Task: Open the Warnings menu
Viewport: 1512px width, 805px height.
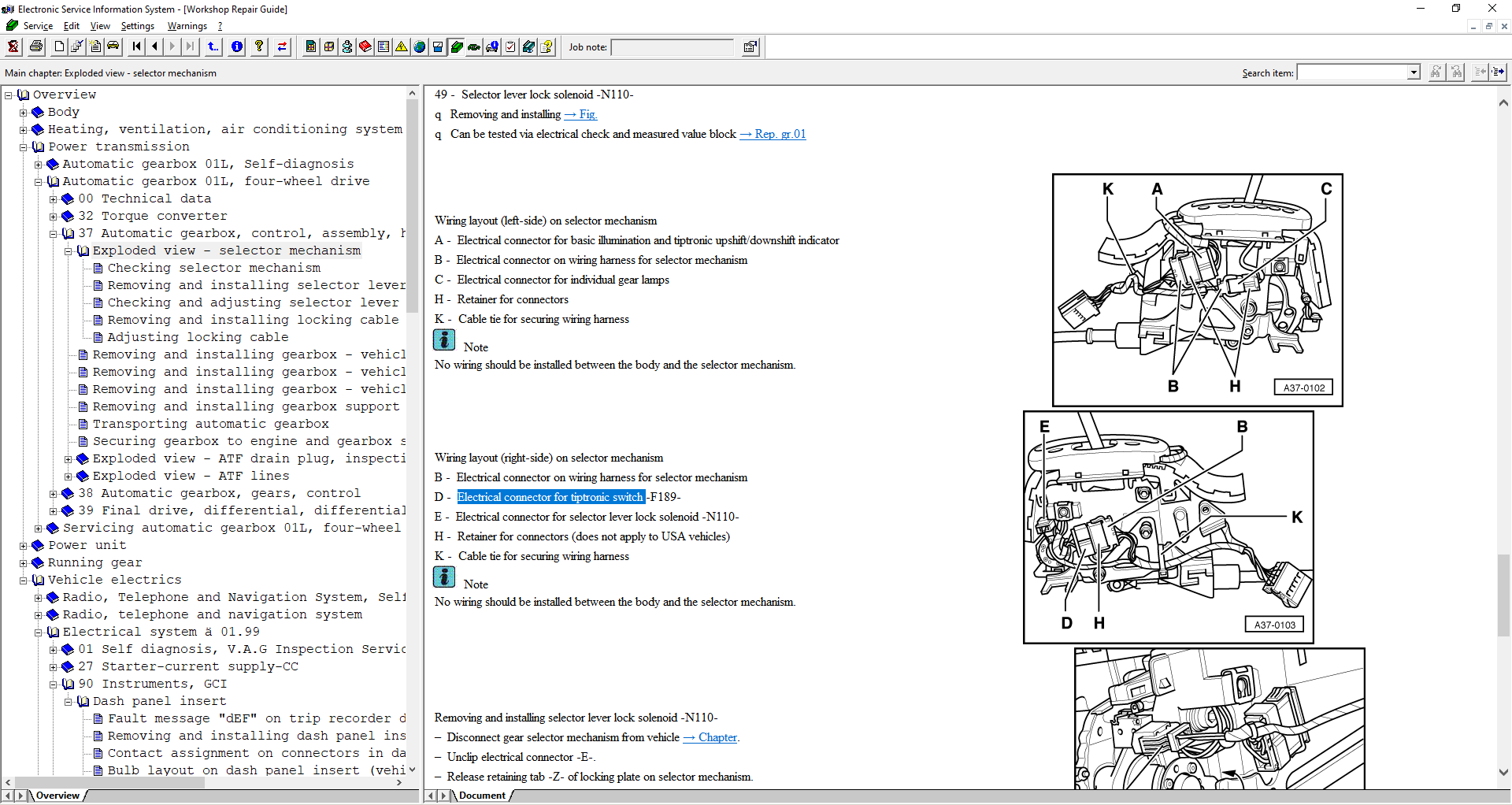Action: pyautogui.click(x=187, y=26)
